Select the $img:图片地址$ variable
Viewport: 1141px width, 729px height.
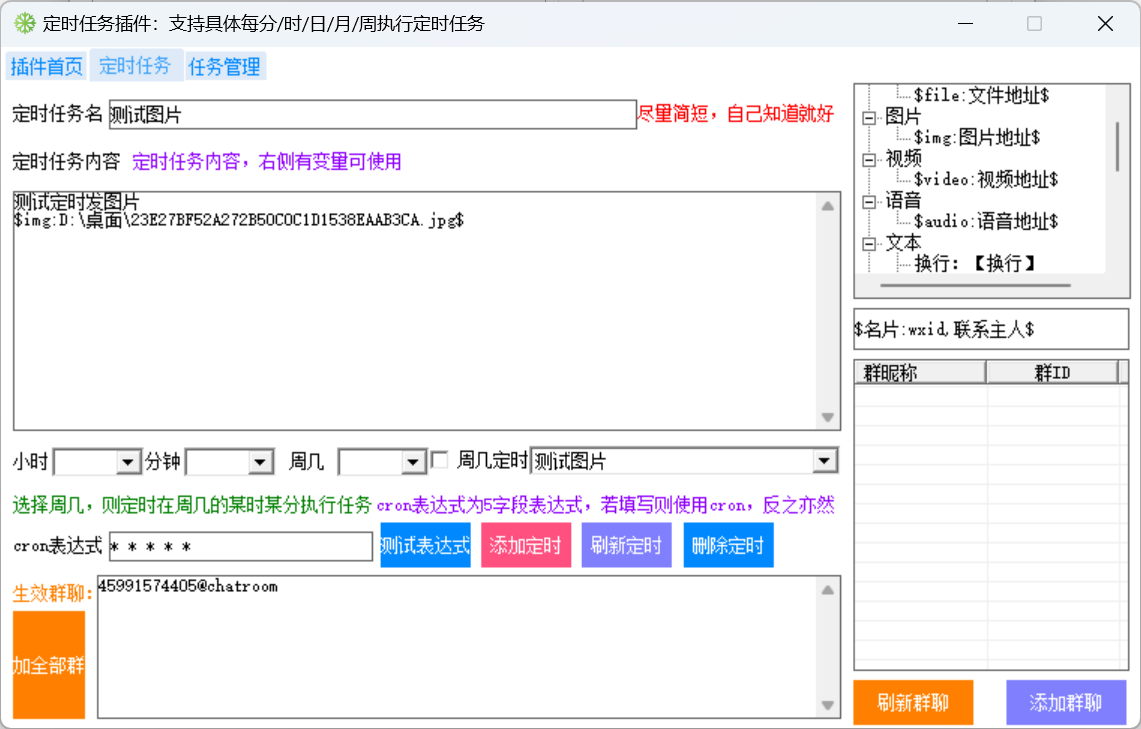click(976, 137)
